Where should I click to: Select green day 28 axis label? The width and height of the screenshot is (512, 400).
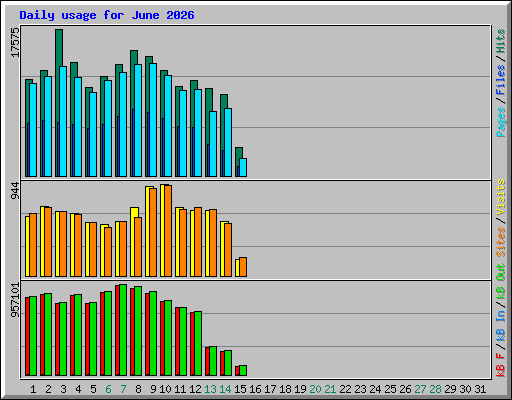pyautogui.click(x=435, y=389)
